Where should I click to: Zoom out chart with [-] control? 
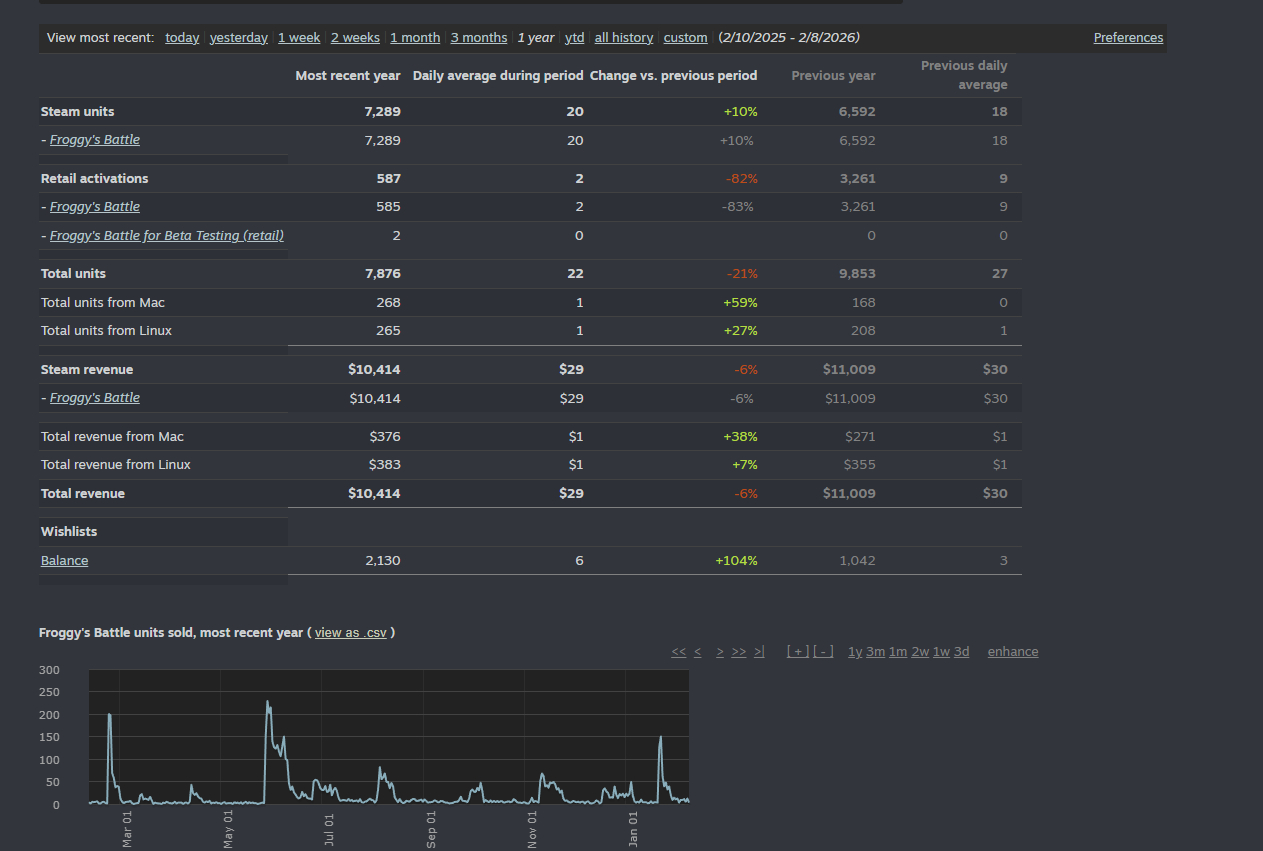[x=823, y=652]
